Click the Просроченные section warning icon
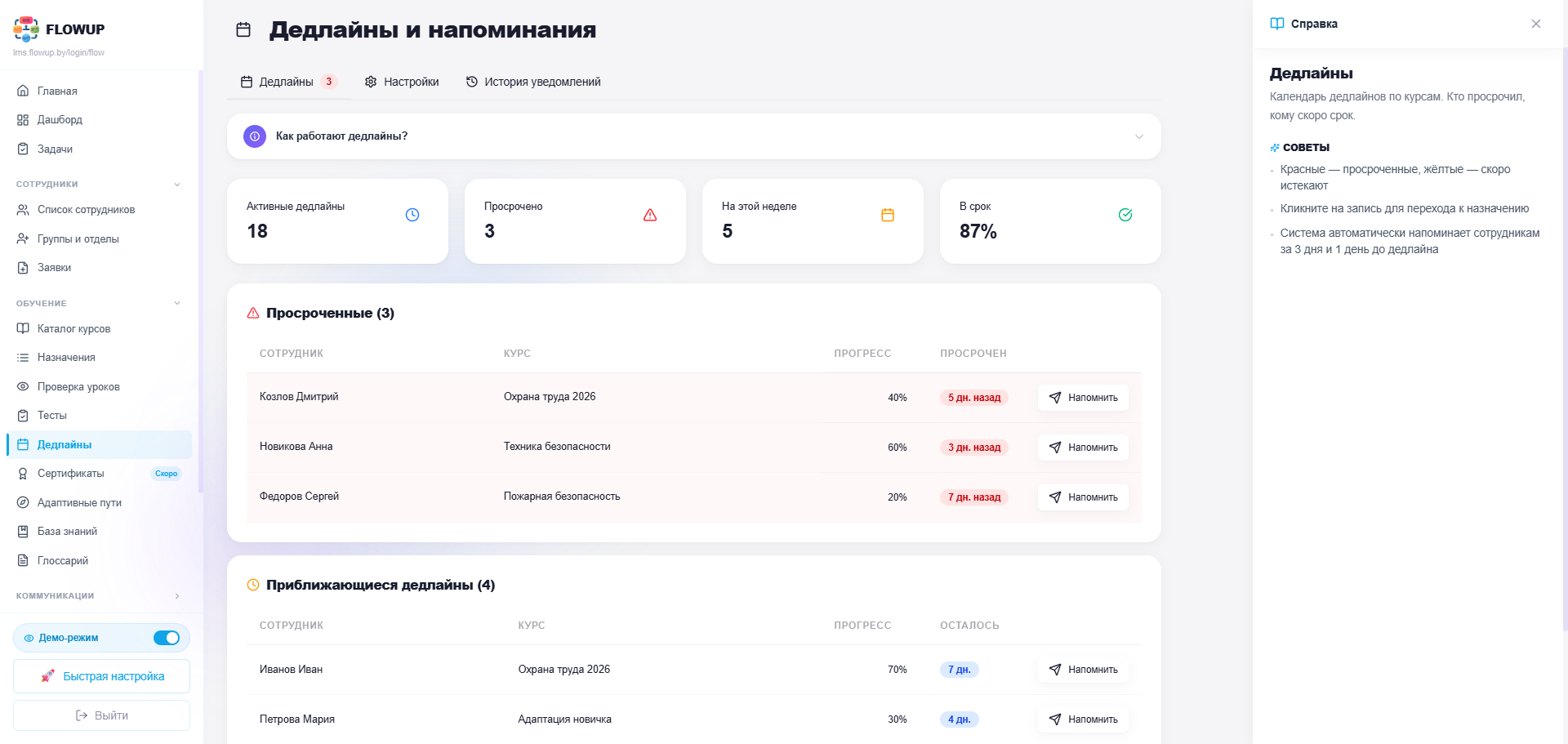 253,313
